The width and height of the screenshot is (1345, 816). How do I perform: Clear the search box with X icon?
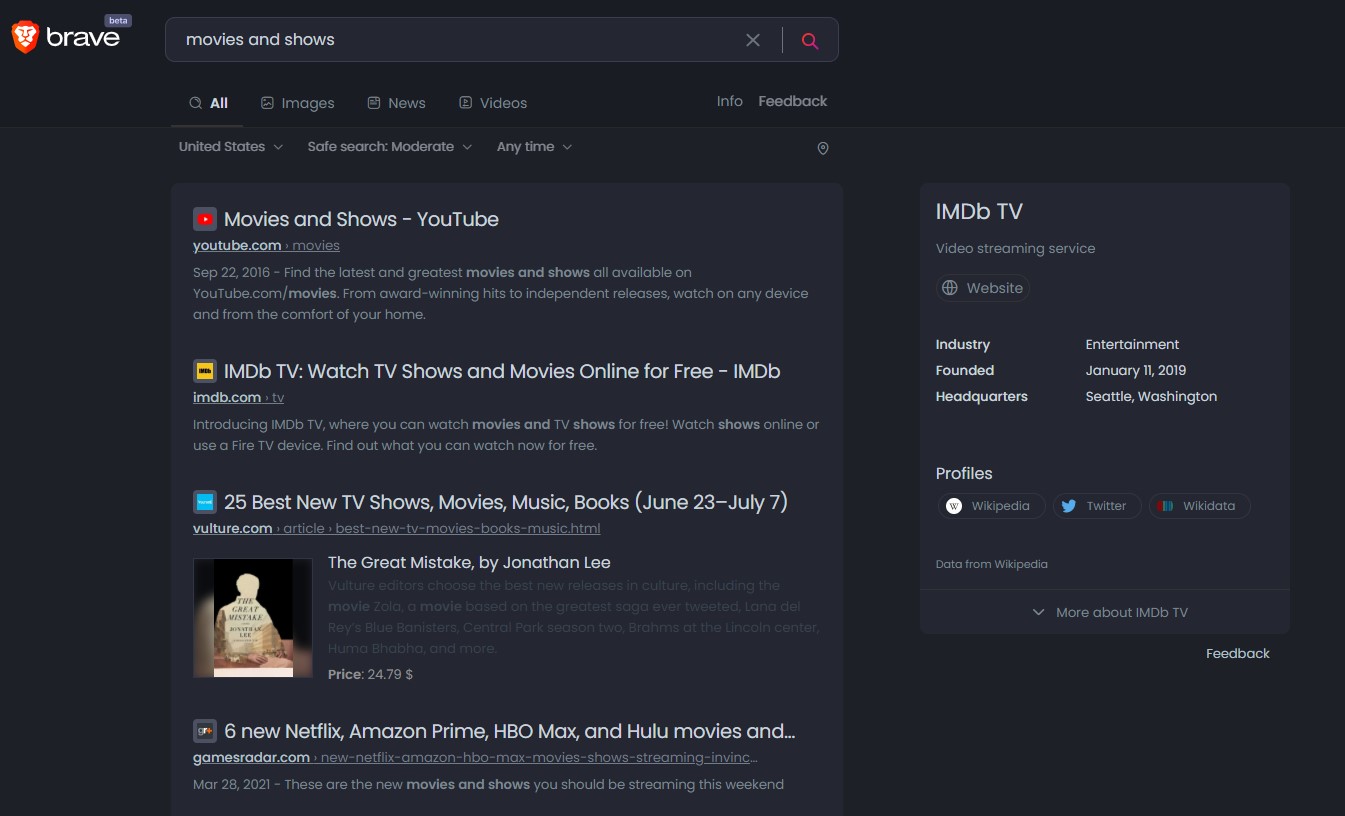point(753,40)
